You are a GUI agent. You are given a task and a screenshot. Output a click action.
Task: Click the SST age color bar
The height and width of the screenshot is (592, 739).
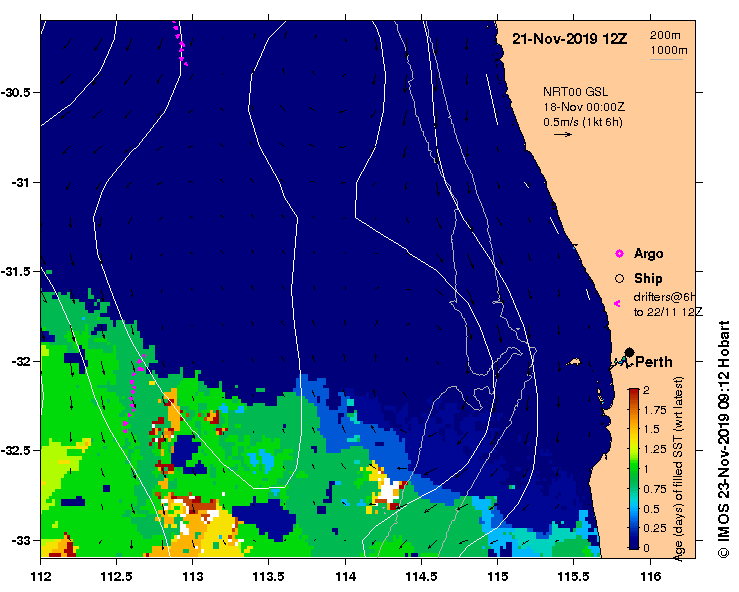[x=633, y=469]
